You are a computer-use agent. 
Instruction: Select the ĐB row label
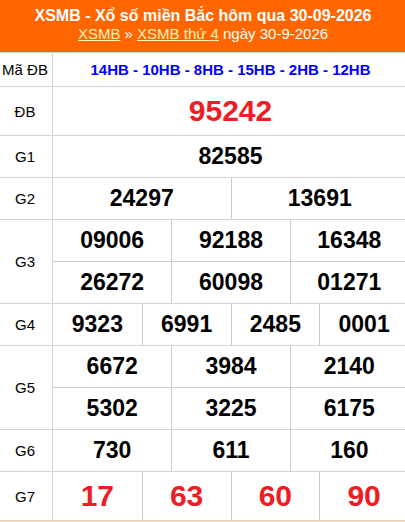[25, 112]
